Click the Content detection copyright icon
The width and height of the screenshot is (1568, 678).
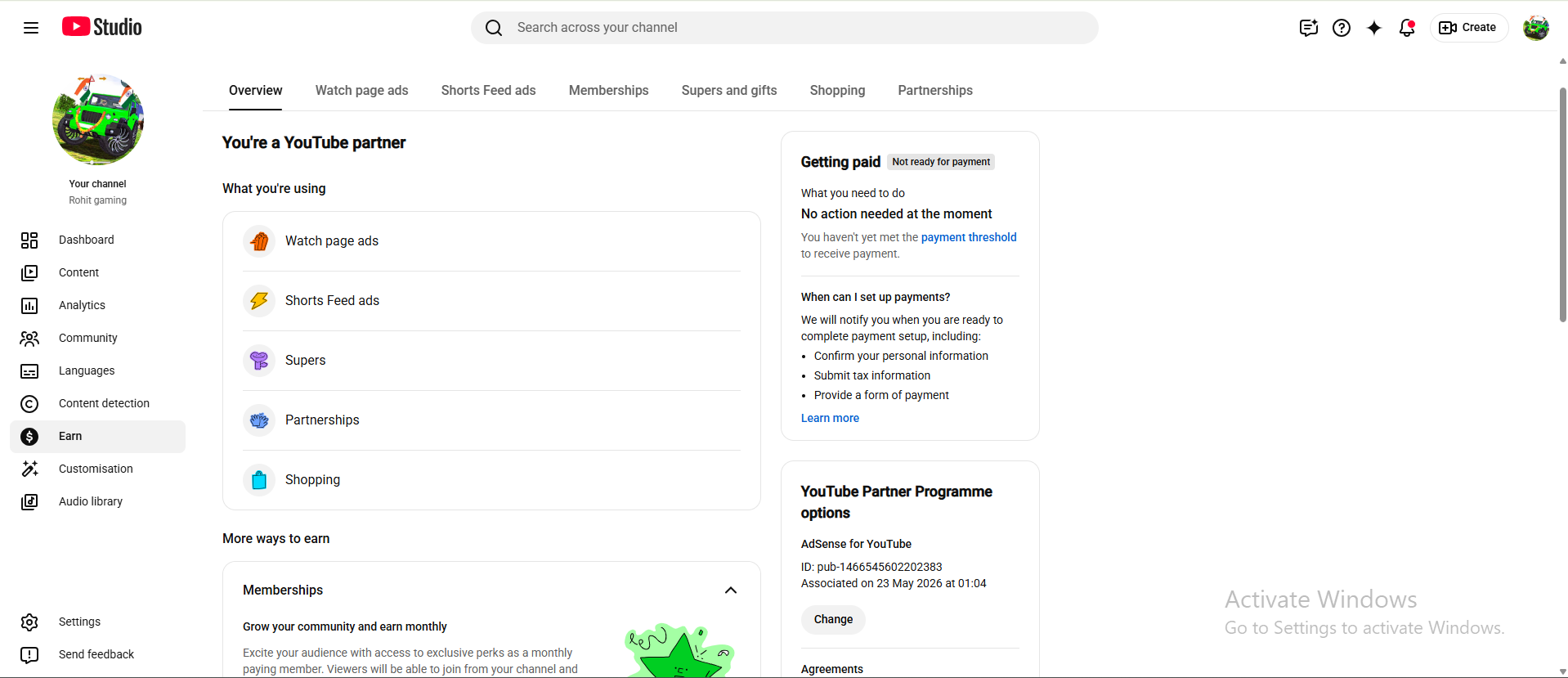[x=29, y=403]
